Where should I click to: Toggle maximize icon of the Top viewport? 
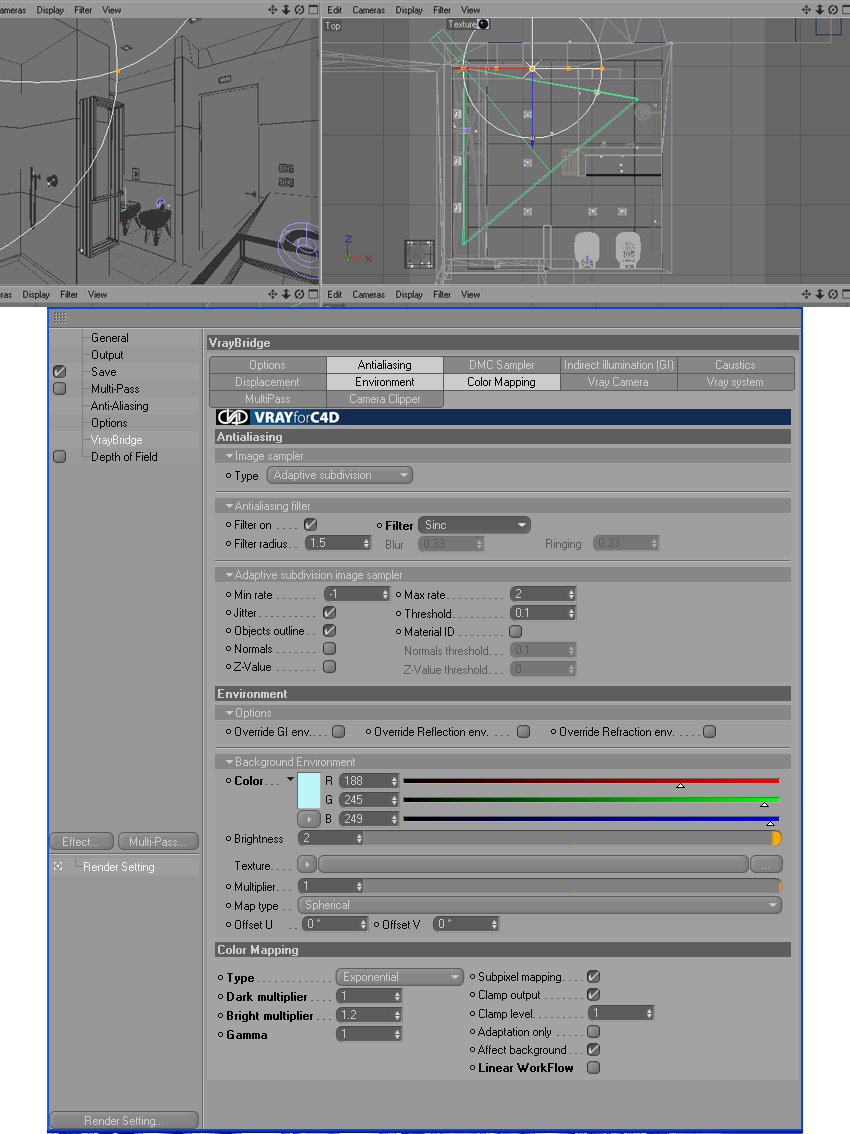pos(846,9)
